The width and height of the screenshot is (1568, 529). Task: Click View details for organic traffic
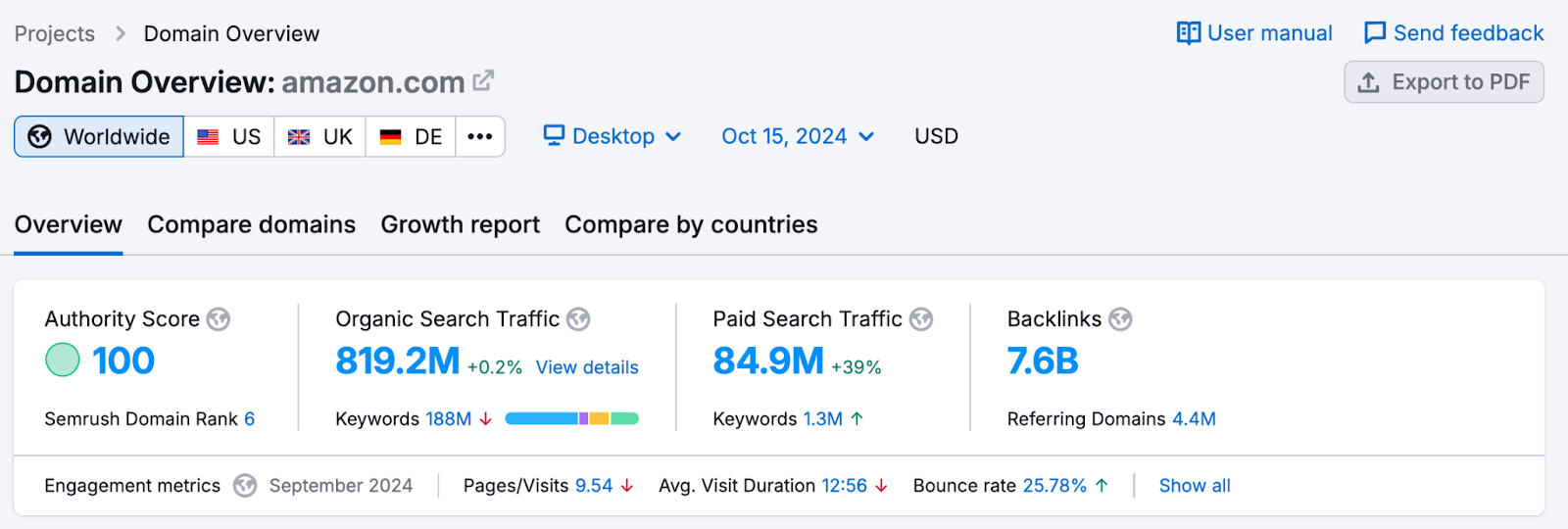pyautogui.click(x=587, y=367)
